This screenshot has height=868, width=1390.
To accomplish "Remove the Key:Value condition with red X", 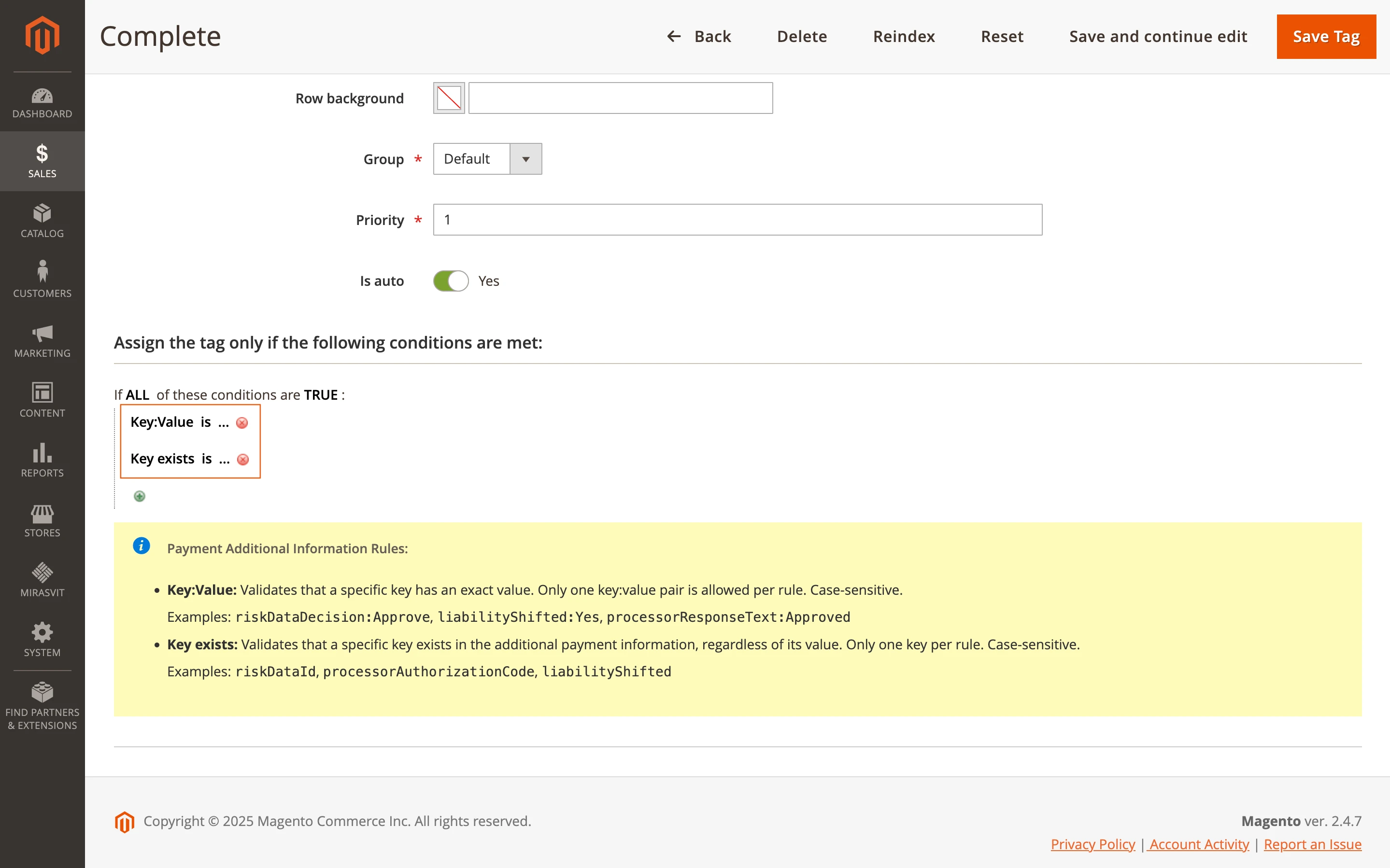I will tap(242, 422).
